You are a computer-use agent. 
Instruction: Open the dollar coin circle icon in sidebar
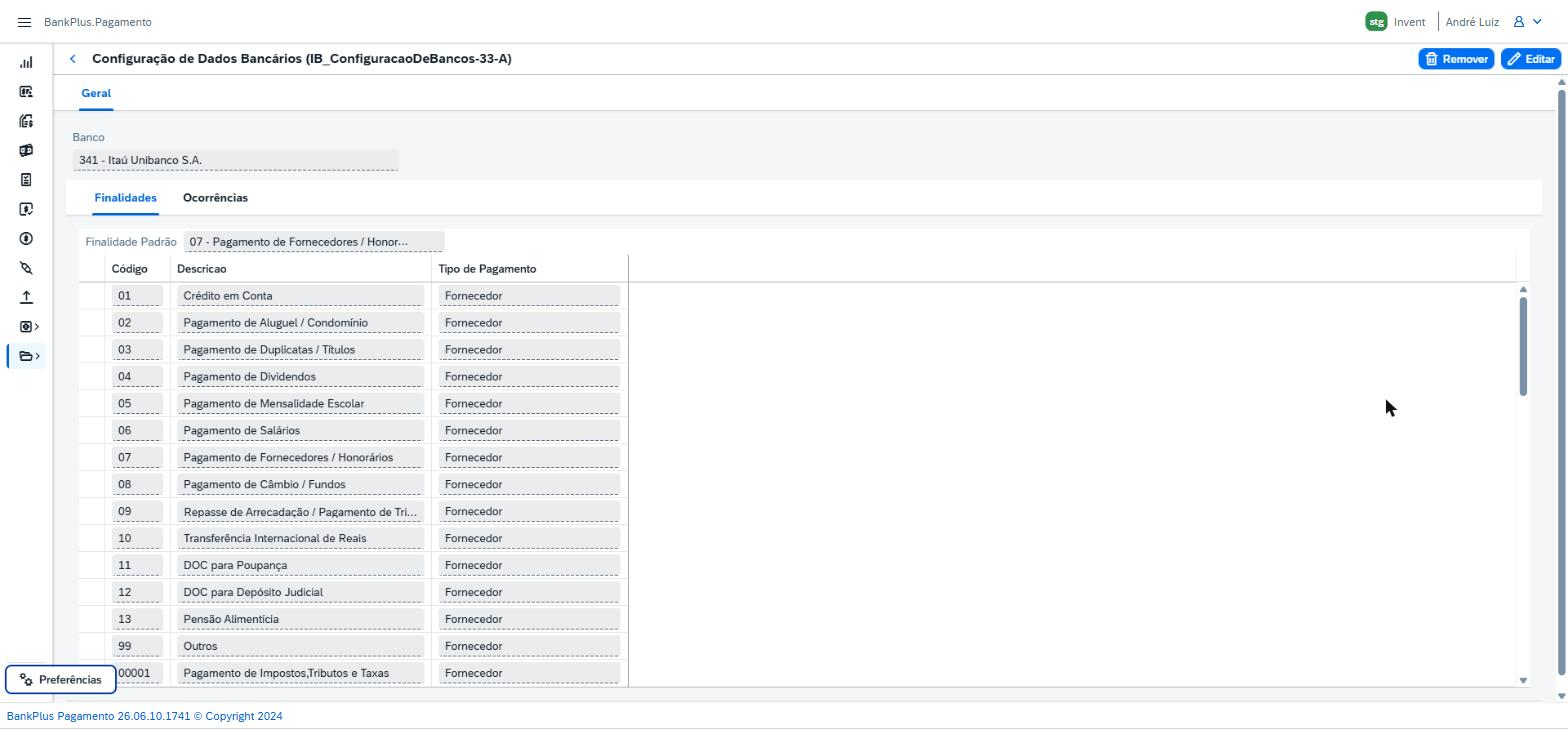point(26,239)
